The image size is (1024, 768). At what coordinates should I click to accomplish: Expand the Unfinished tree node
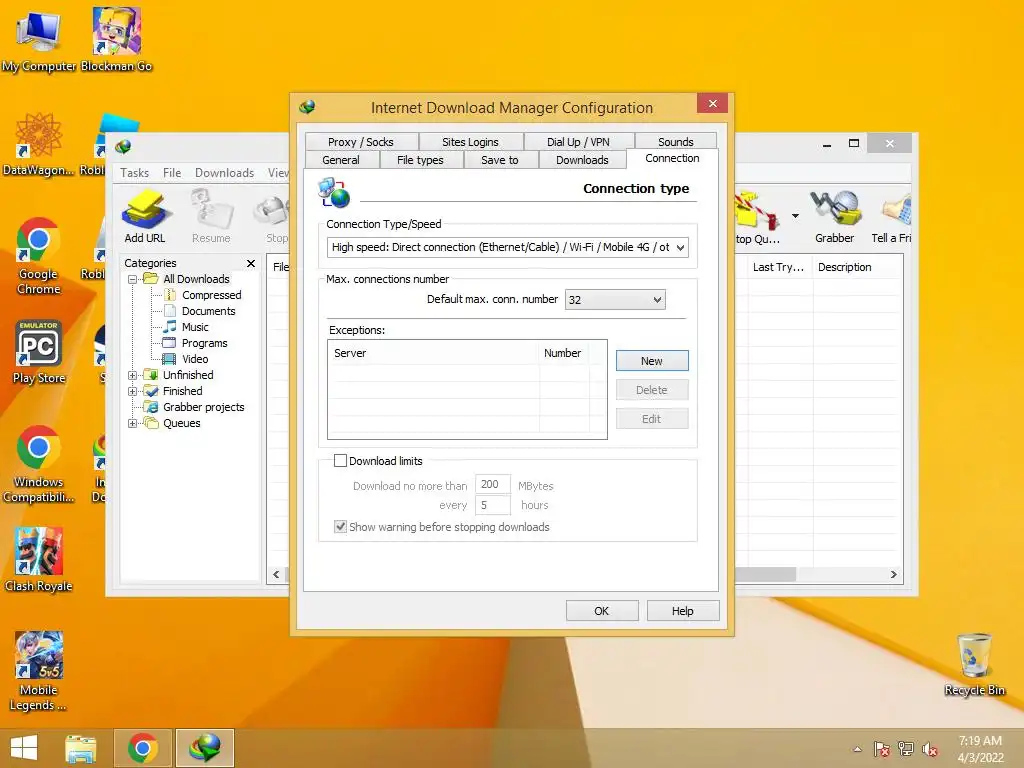[x=133, y=376]
